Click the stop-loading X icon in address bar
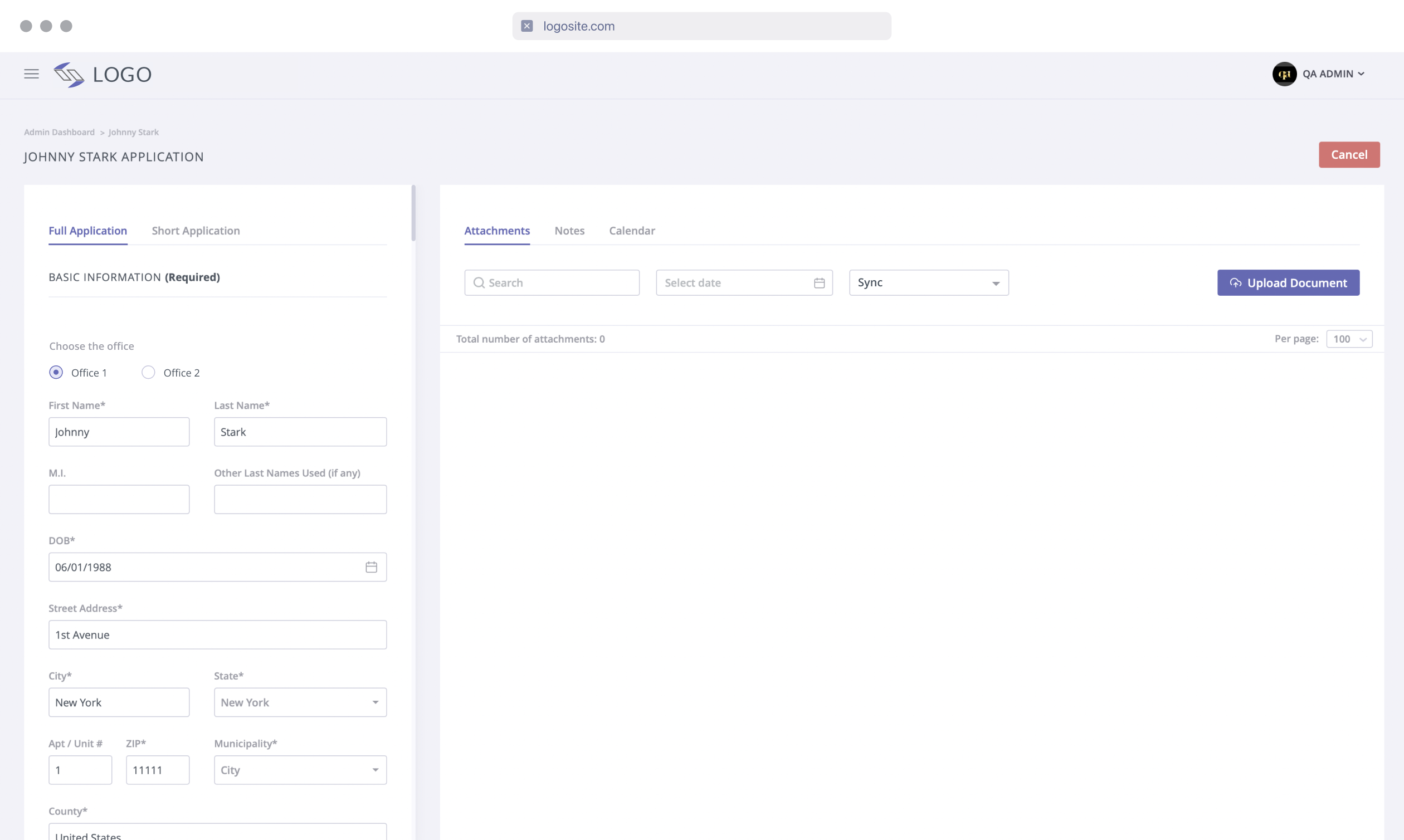This screenshot has height=840, width=1404. [527, 26]
